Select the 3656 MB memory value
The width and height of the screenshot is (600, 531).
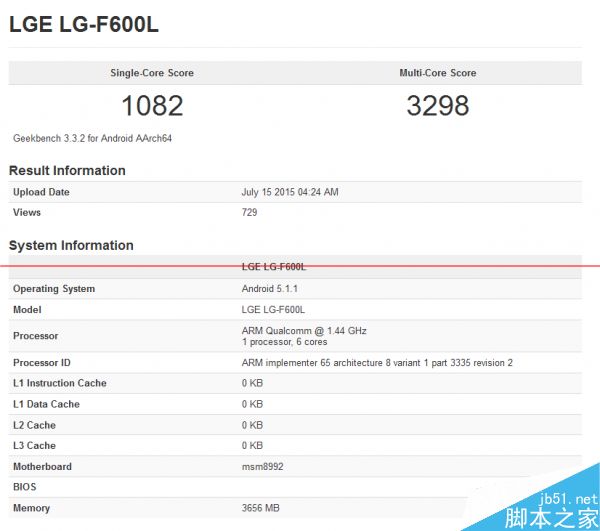260,508
